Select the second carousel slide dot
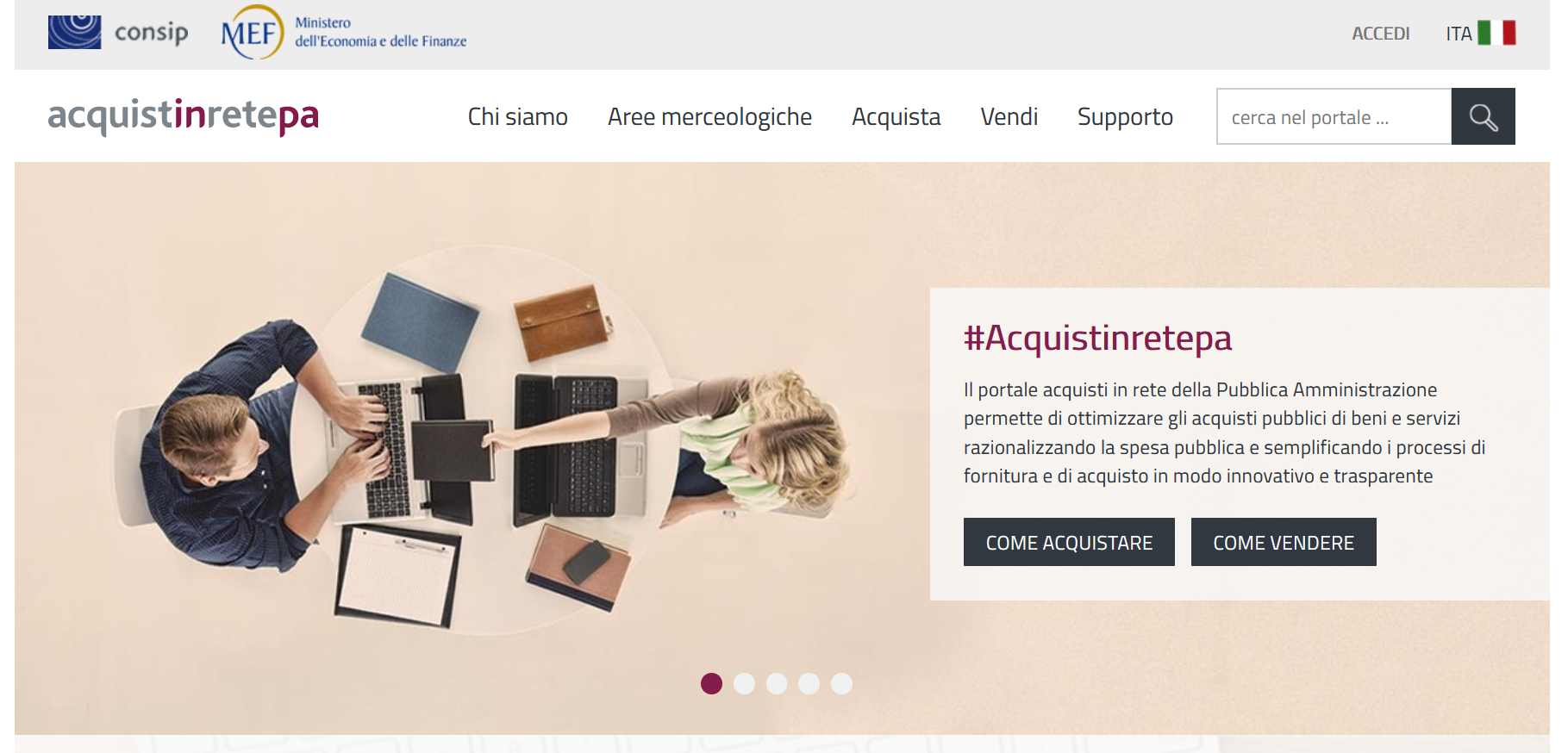This screenshot has height=753, width=1568. tap(744, 683)
